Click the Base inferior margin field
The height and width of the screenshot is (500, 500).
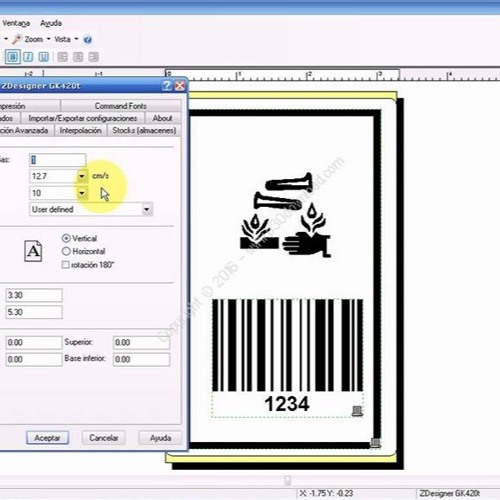tap(142, 359)
